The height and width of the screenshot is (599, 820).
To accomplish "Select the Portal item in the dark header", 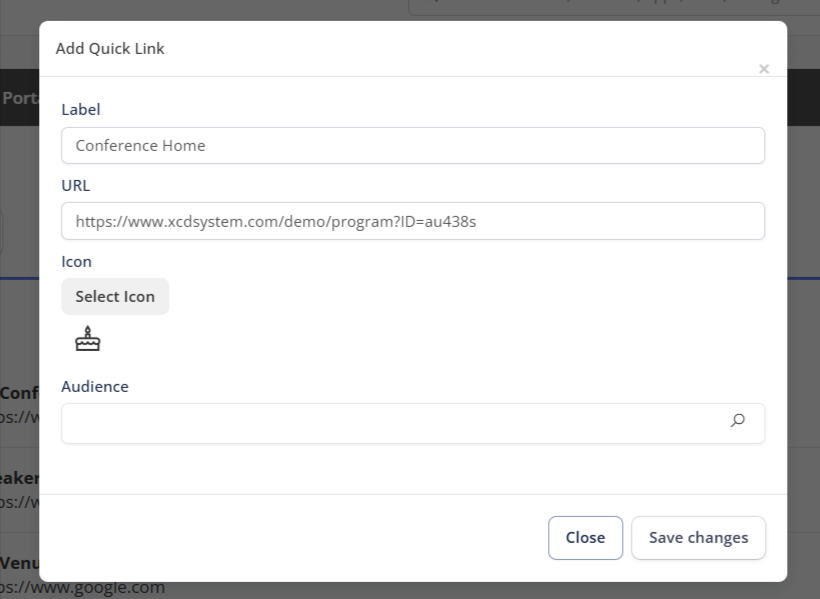I will (x=19, y=98).
